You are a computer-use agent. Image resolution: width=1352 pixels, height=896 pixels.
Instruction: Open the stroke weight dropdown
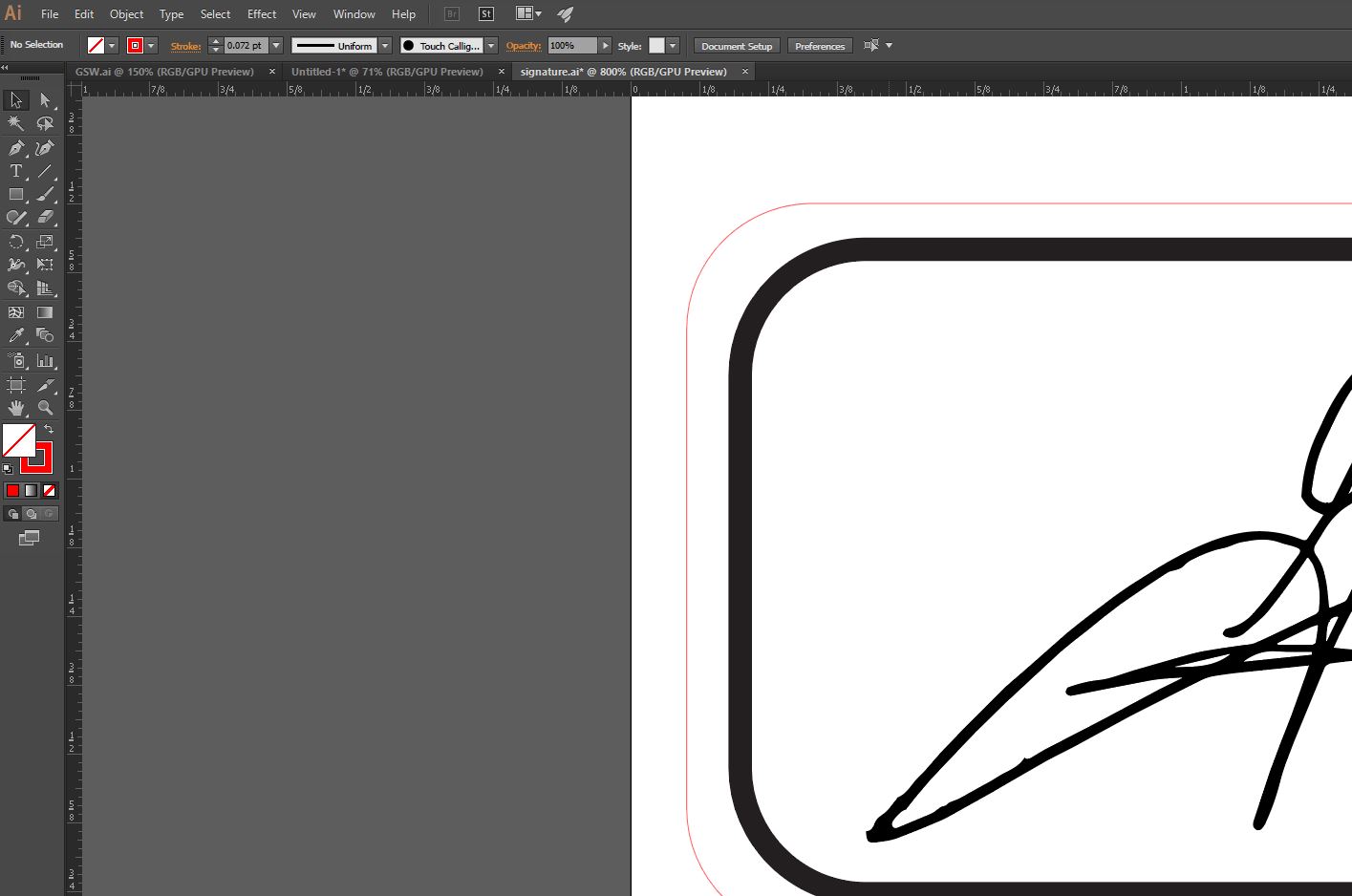click(x=276, y=46)
